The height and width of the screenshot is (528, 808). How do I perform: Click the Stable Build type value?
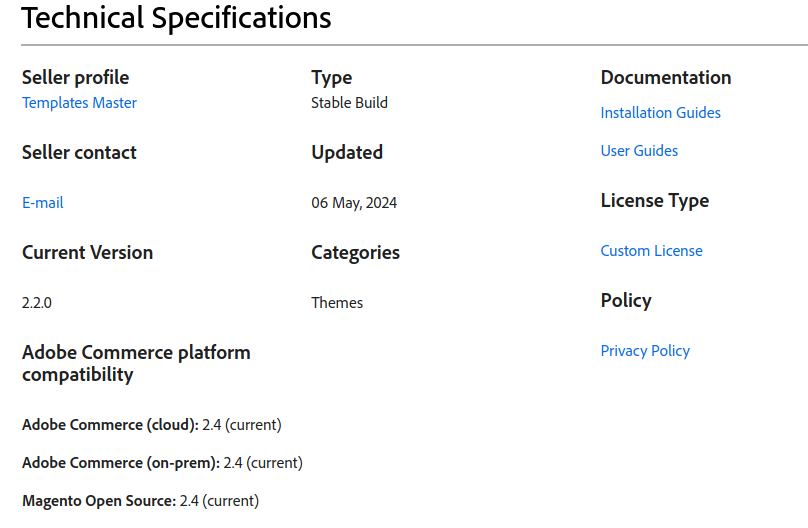(x=349, y=103)
